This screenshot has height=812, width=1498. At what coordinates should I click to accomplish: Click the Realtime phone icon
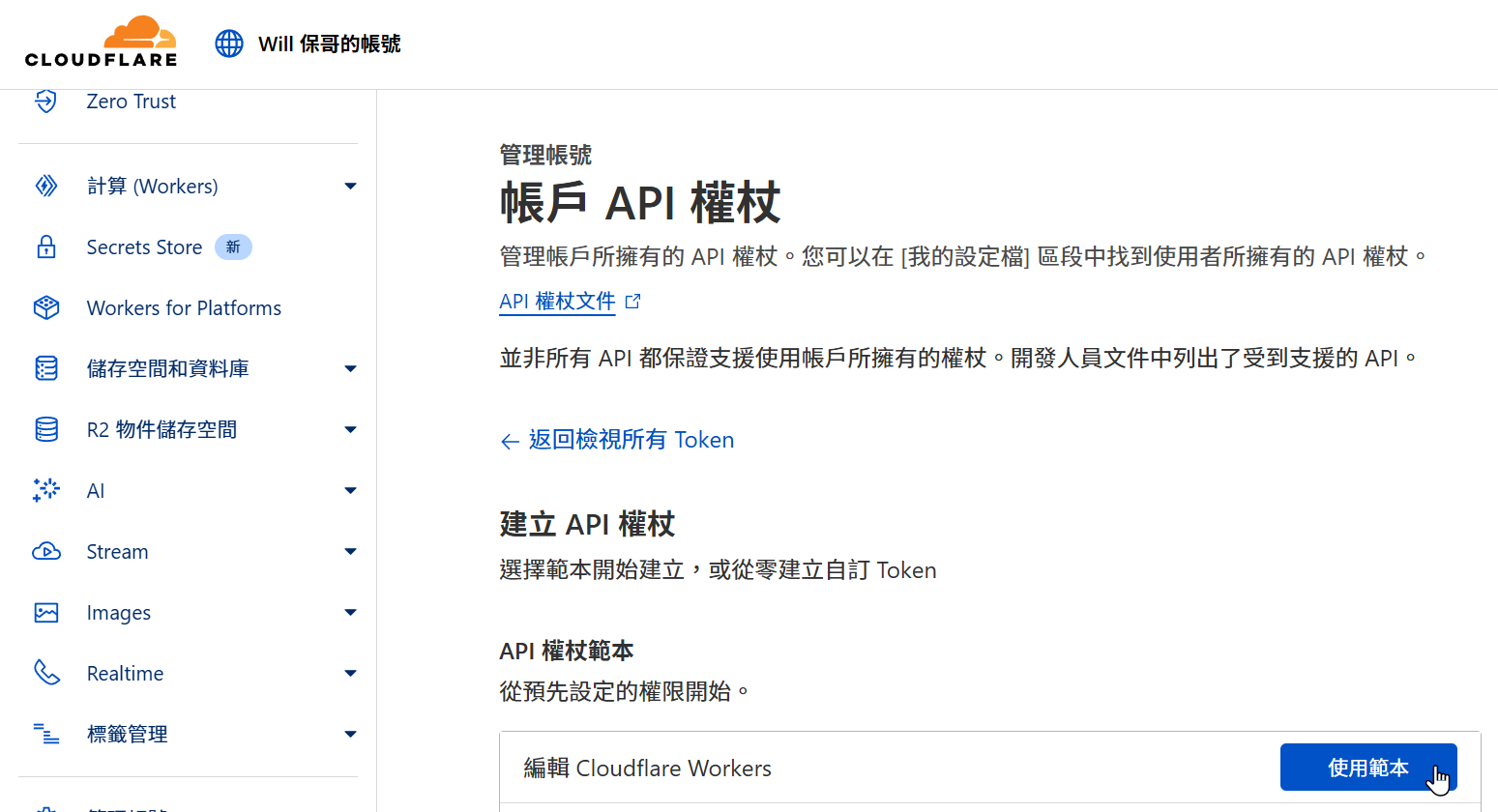pos(46,673)
